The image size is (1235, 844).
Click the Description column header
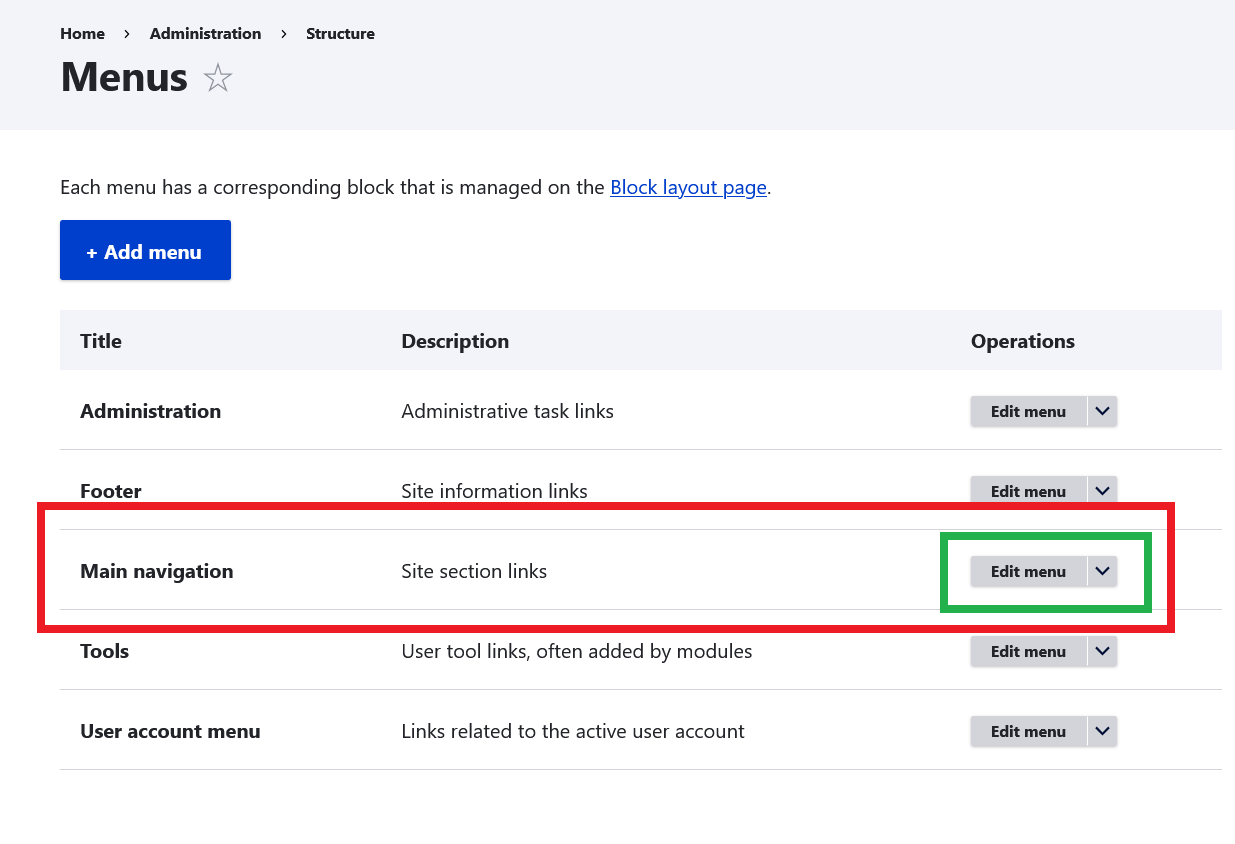pyautogui.click(x=455, y=341)
